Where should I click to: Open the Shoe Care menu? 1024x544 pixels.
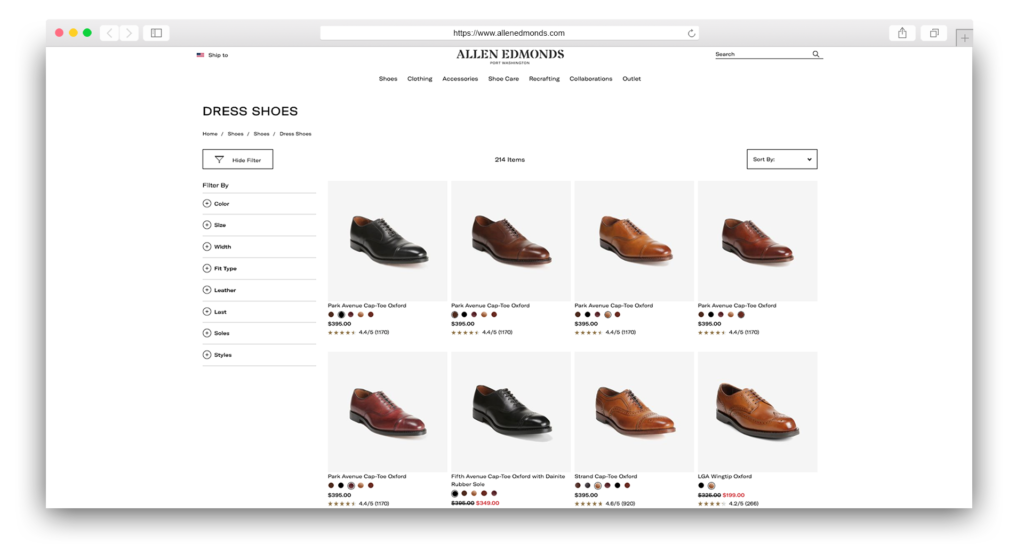[x=504, y=79]
